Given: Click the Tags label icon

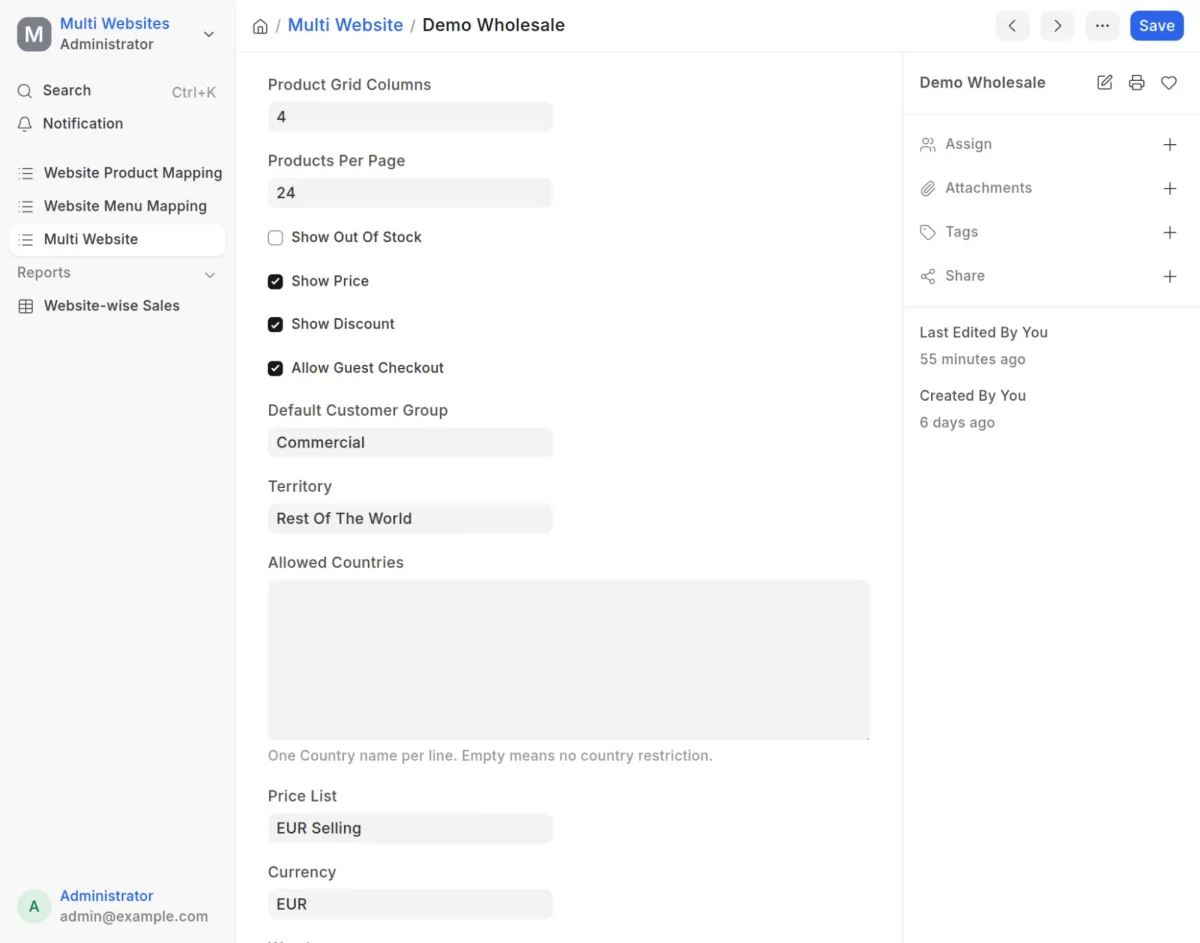Looking at the screenshot, I should click(928, 232).
